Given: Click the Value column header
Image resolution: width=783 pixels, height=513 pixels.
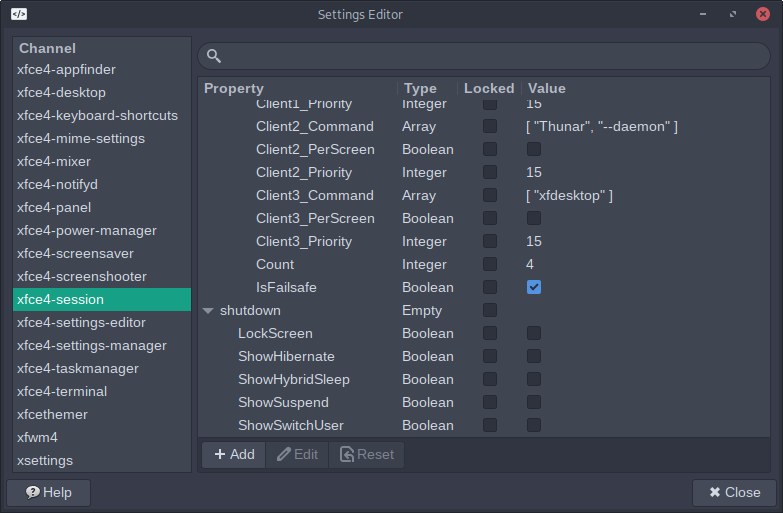Looking at the screenshot, I should (x=547, y=89).
